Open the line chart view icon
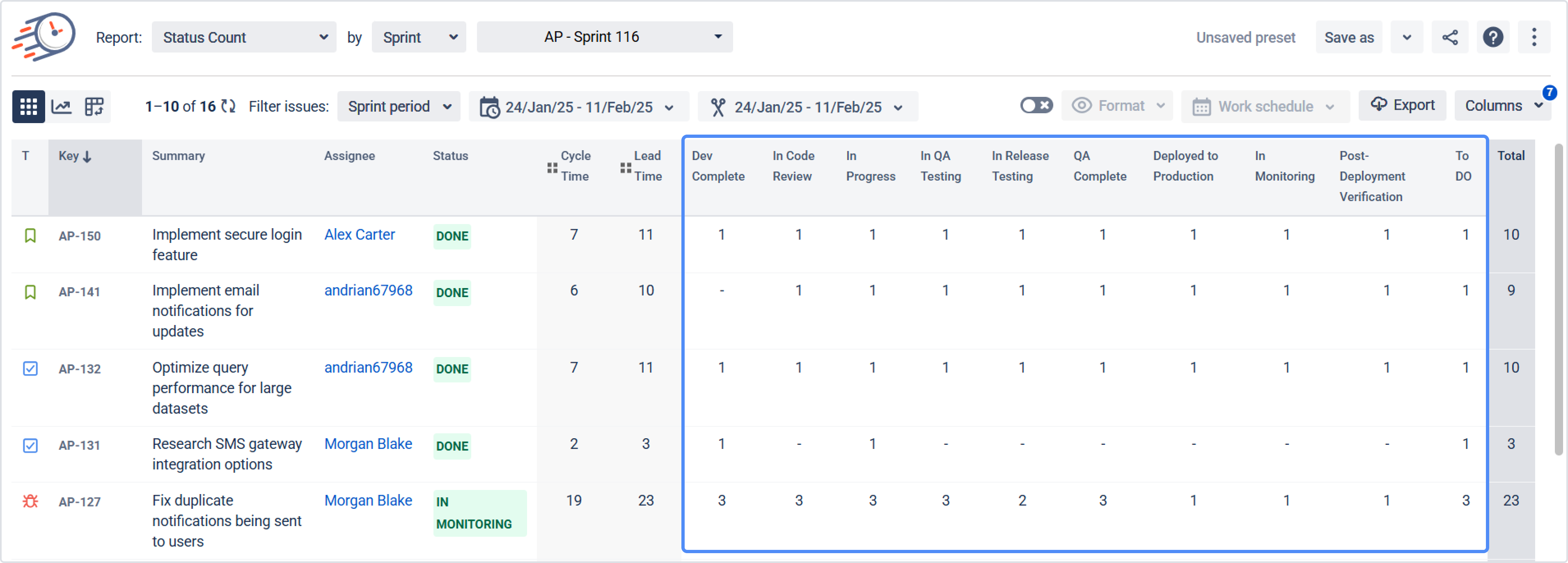Image resolution: width=1568 pixels, height=563 pixels. 62,107
